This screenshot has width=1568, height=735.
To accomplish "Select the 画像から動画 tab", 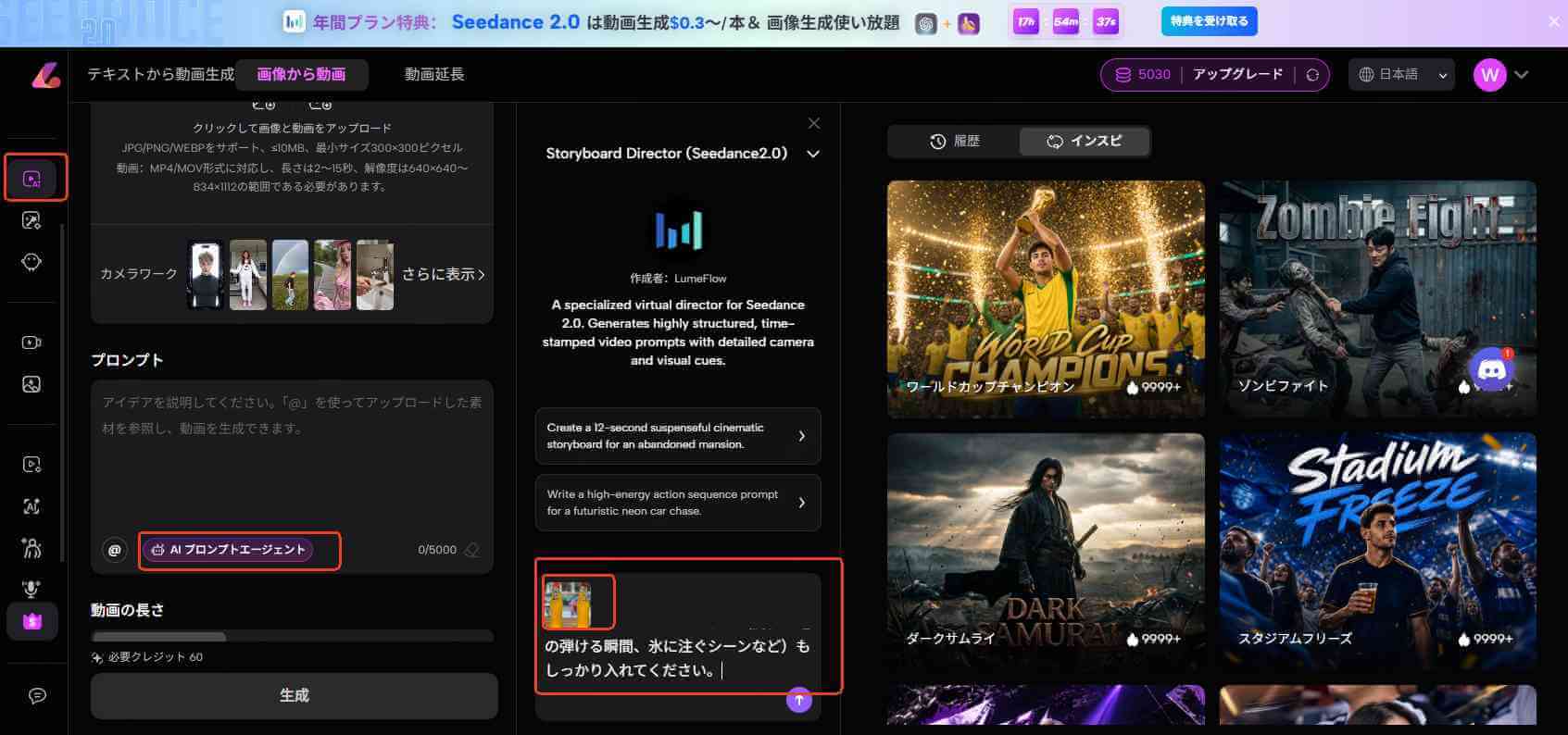I will tap(301, 74).
